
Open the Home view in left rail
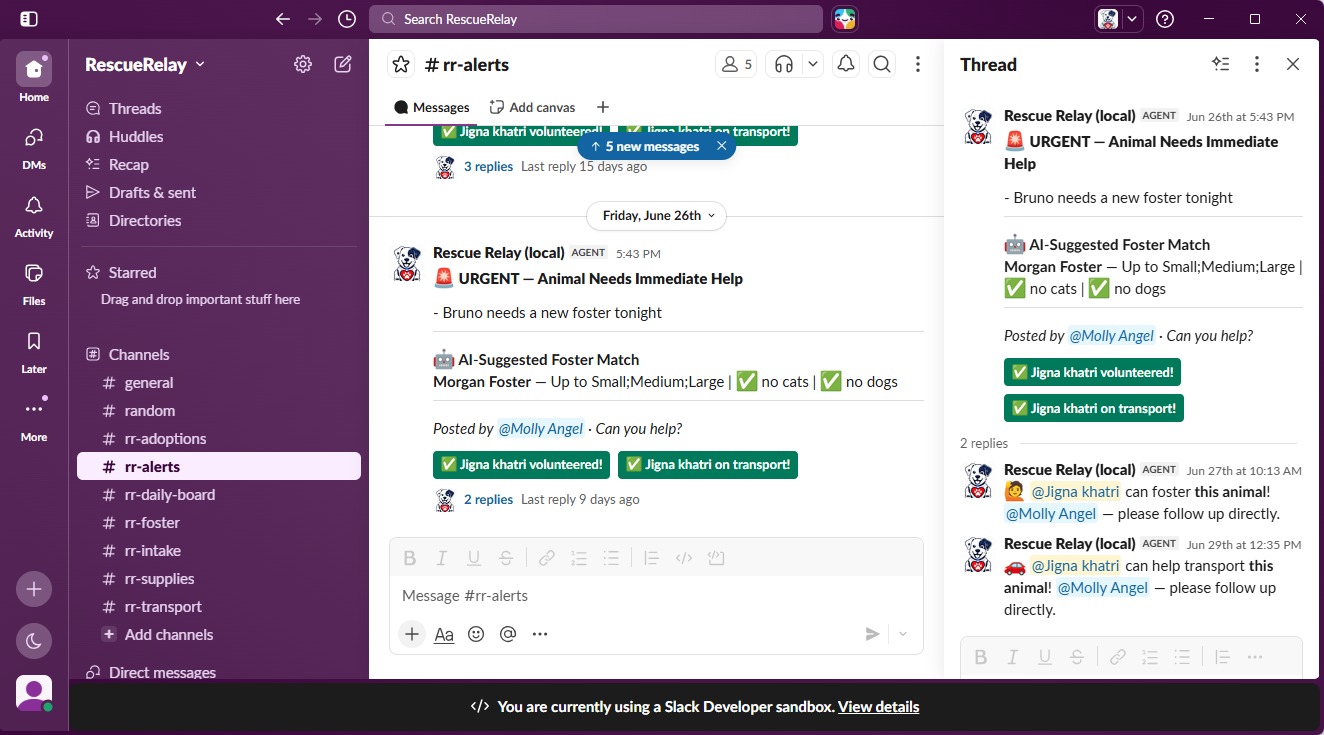[x=34, y=78]
